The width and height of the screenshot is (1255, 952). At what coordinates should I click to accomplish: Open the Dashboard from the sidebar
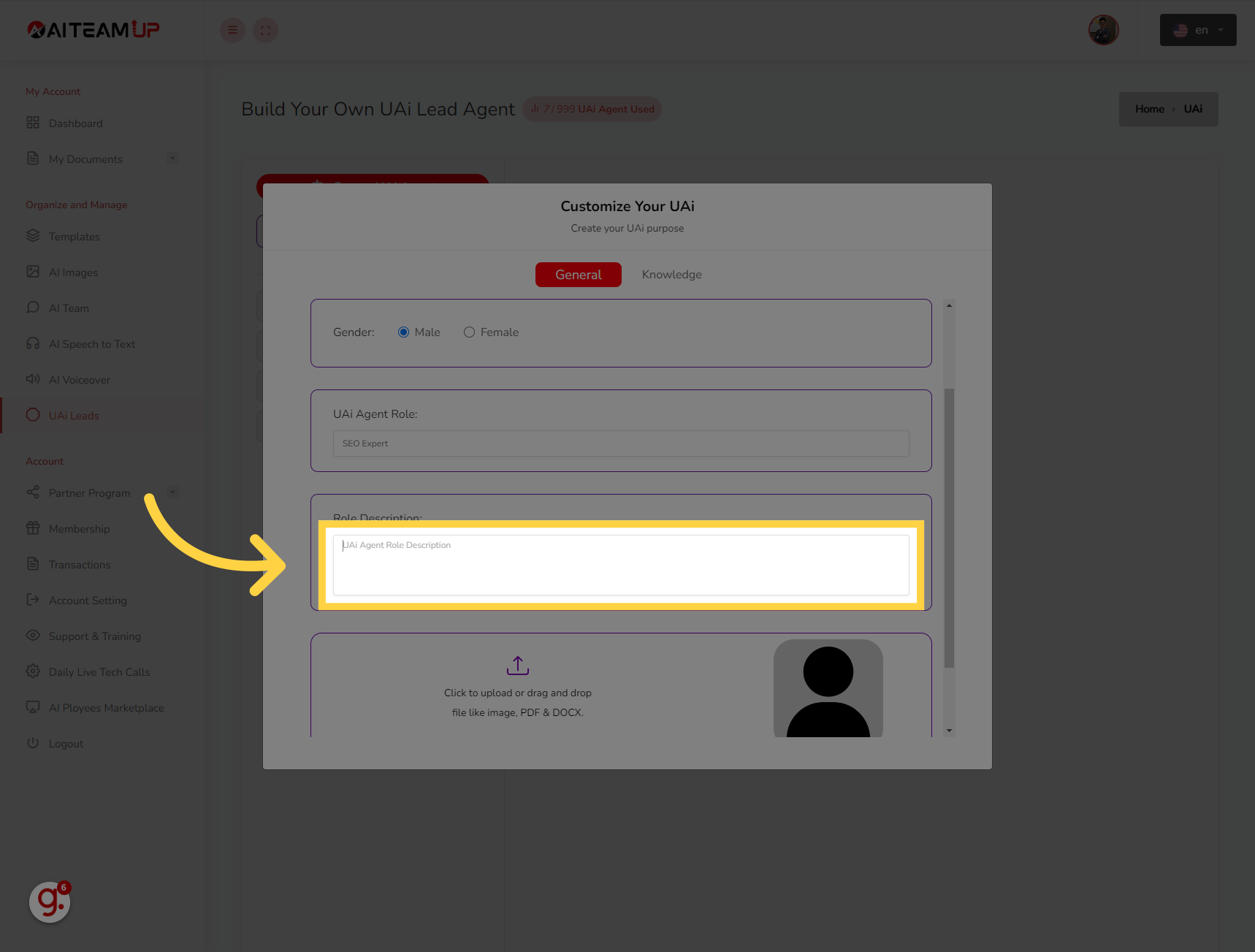click(75, 123)
